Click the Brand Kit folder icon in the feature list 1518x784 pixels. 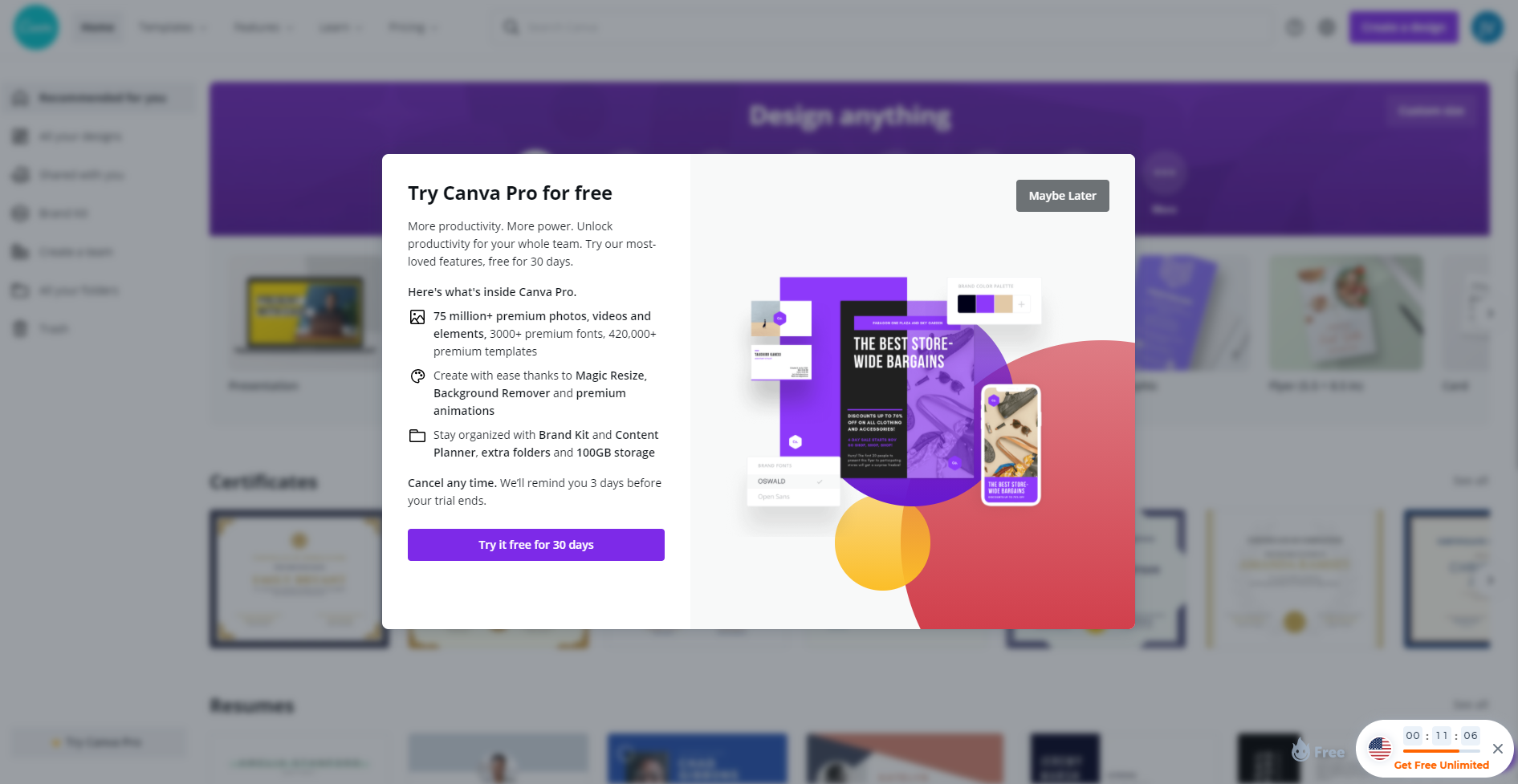(x=417, y=436)
